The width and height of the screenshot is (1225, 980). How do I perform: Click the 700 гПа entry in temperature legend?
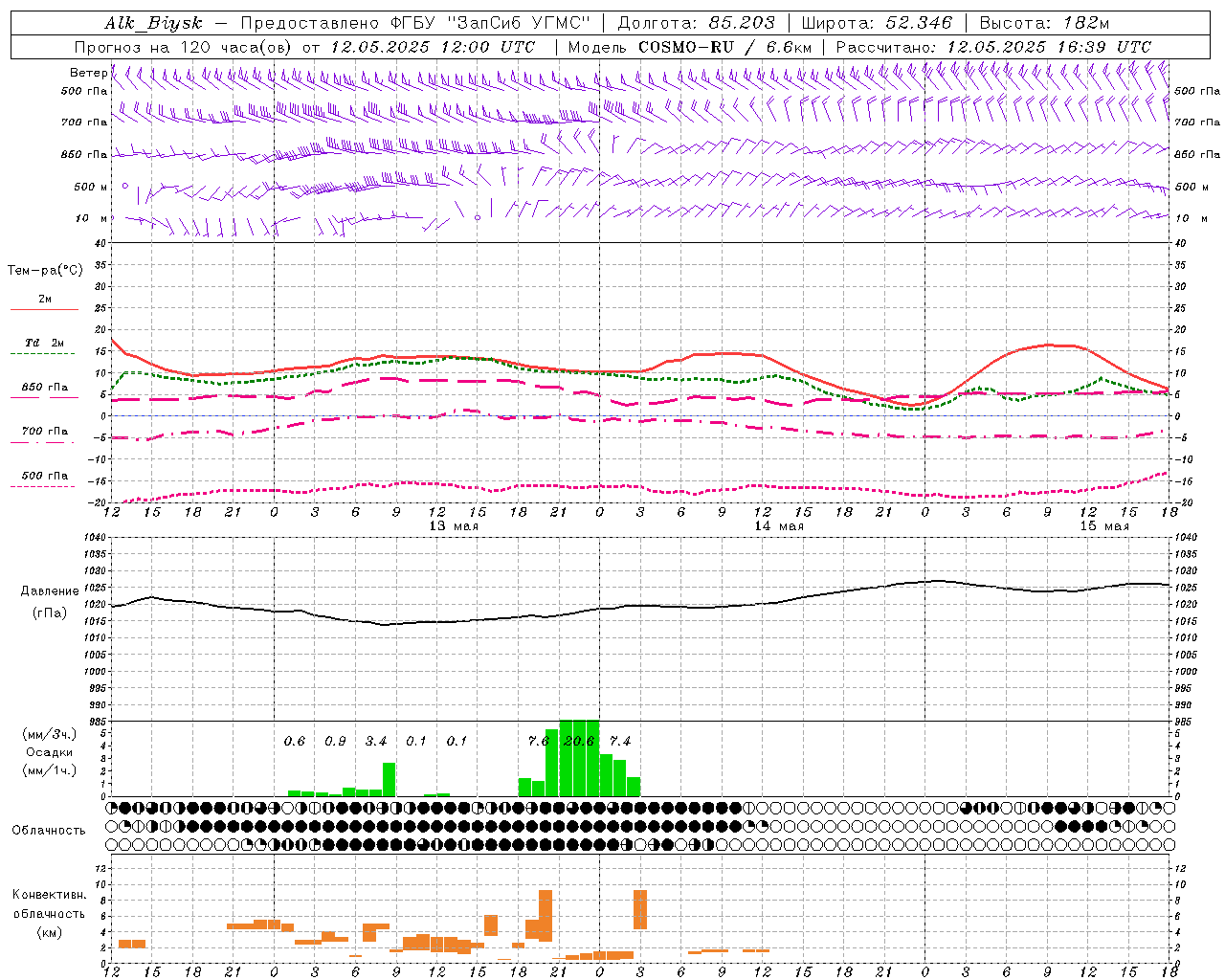45,432
